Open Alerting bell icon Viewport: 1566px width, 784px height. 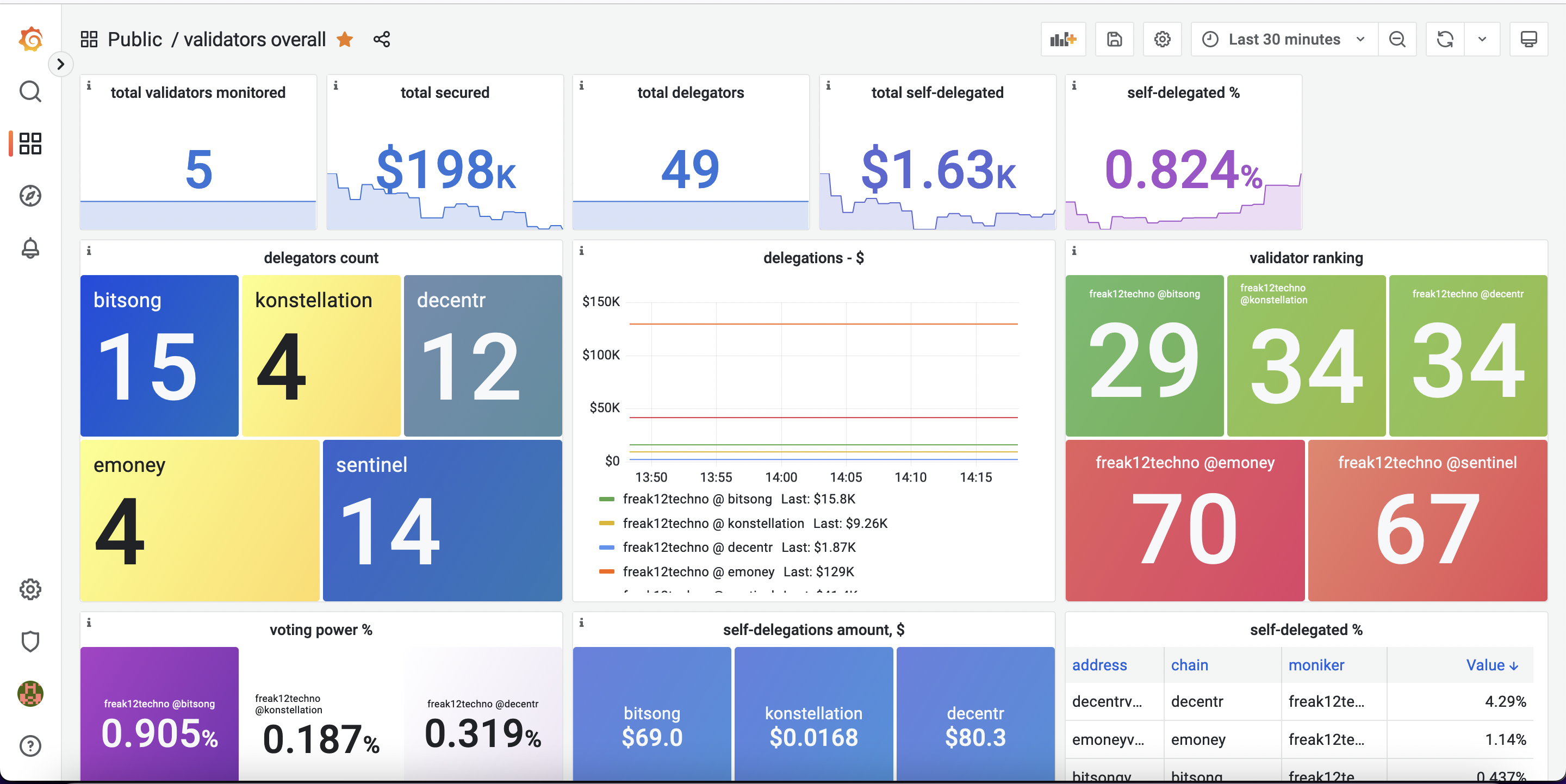click(x=30, y=248)
